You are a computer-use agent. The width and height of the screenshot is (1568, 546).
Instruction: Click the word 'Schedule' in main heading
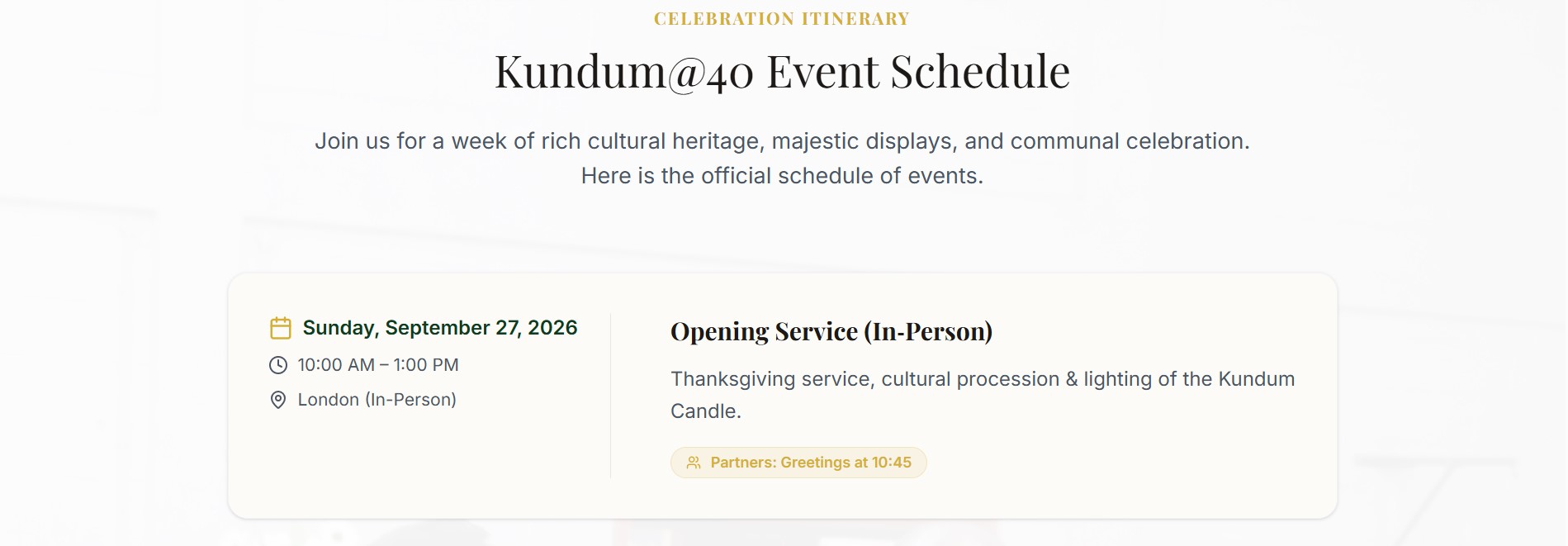(980, 71)
